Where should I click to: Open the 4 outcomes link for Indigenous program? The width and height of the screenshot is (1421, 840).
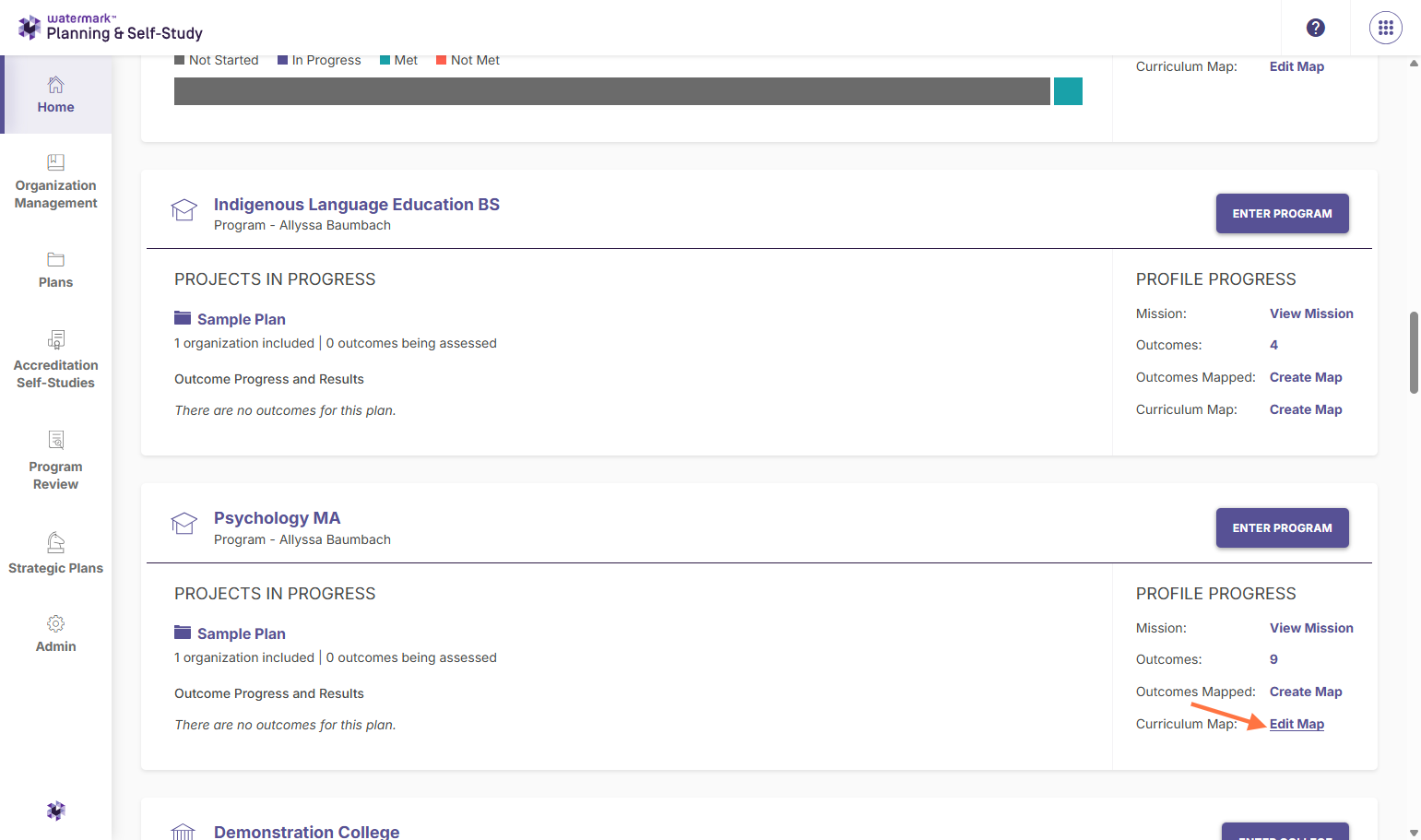coord(1273,345)
